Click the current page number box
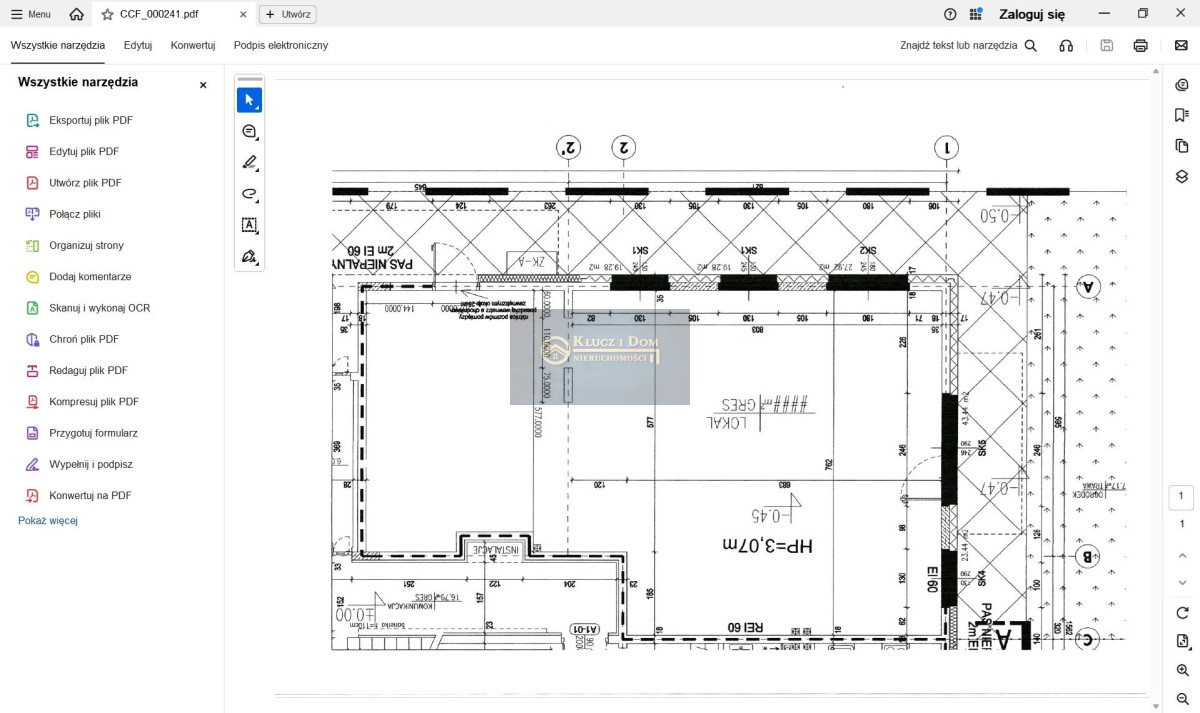The image size is (1200, 713). point(1181,497)
